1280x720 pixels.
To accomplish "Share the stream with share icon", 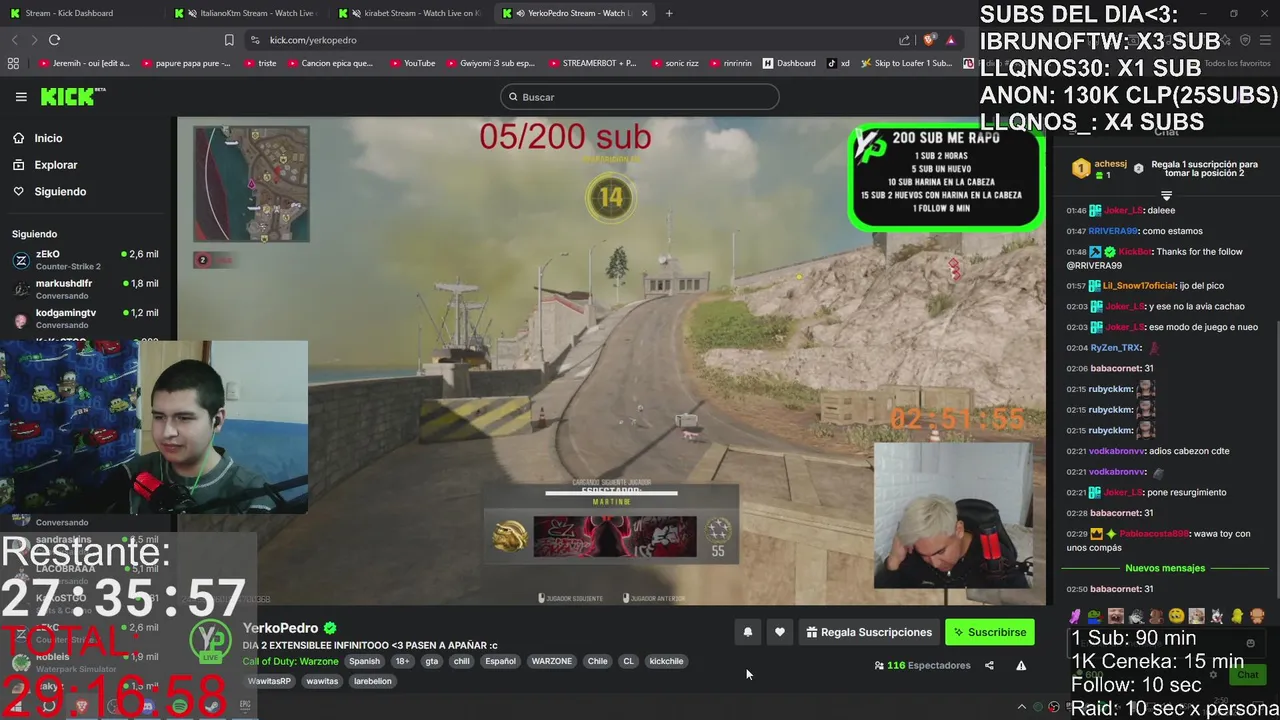I will pos(989,665).
